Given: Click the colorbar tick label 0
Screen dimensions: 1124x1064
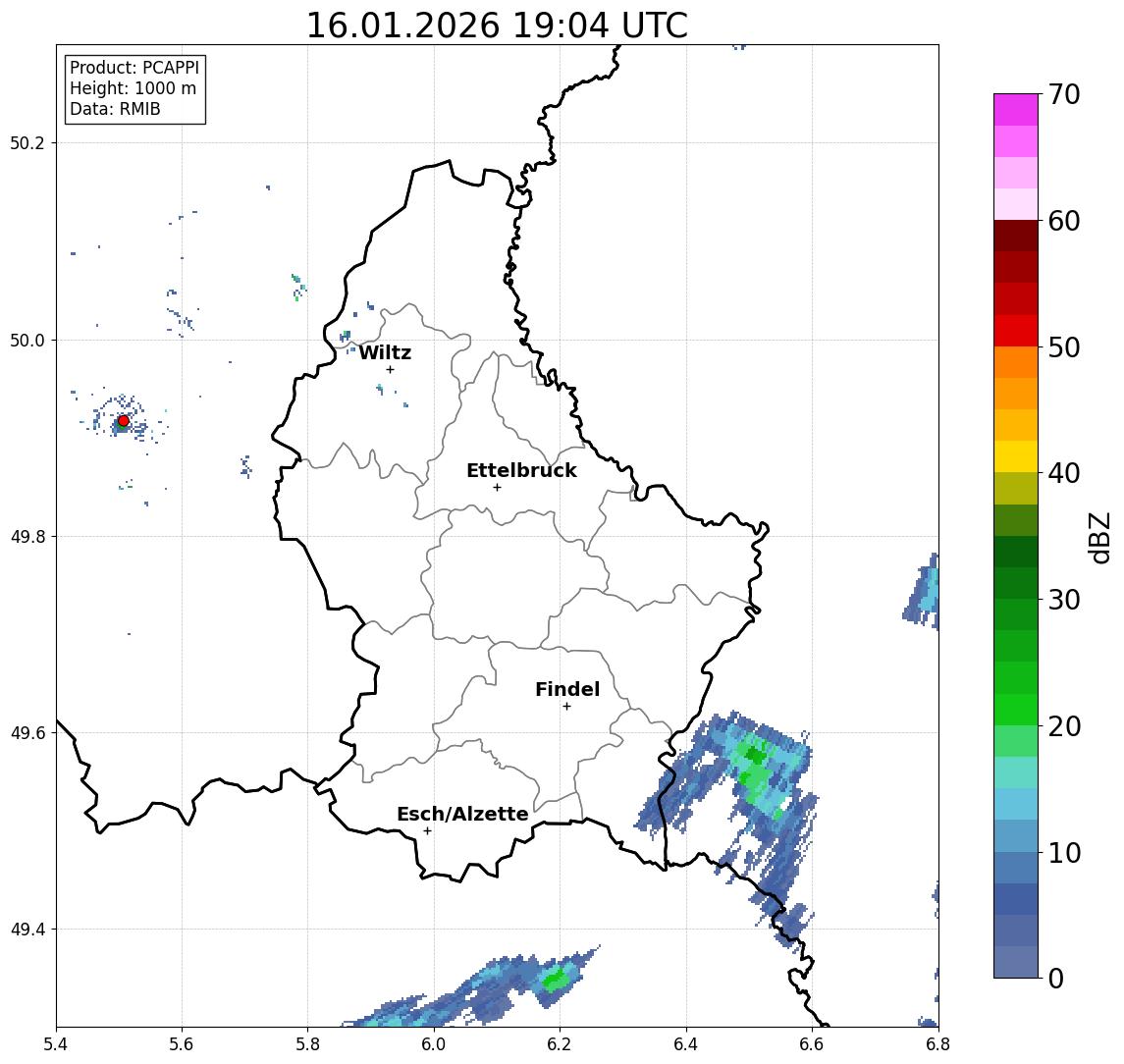Looking at the screenshot, I should click(1056, 978).
